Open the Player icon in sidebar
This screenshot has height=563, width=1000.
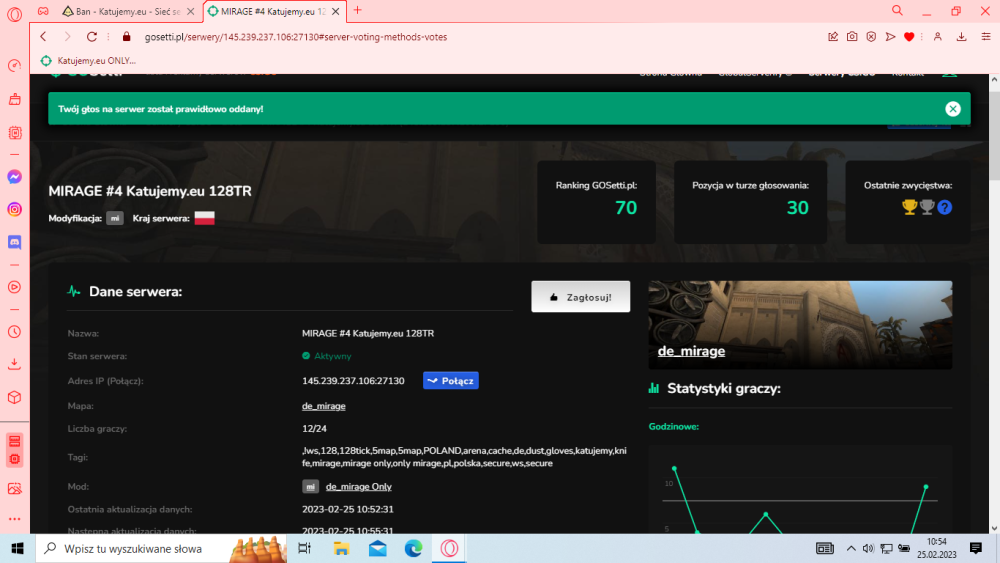pos(14,287)
